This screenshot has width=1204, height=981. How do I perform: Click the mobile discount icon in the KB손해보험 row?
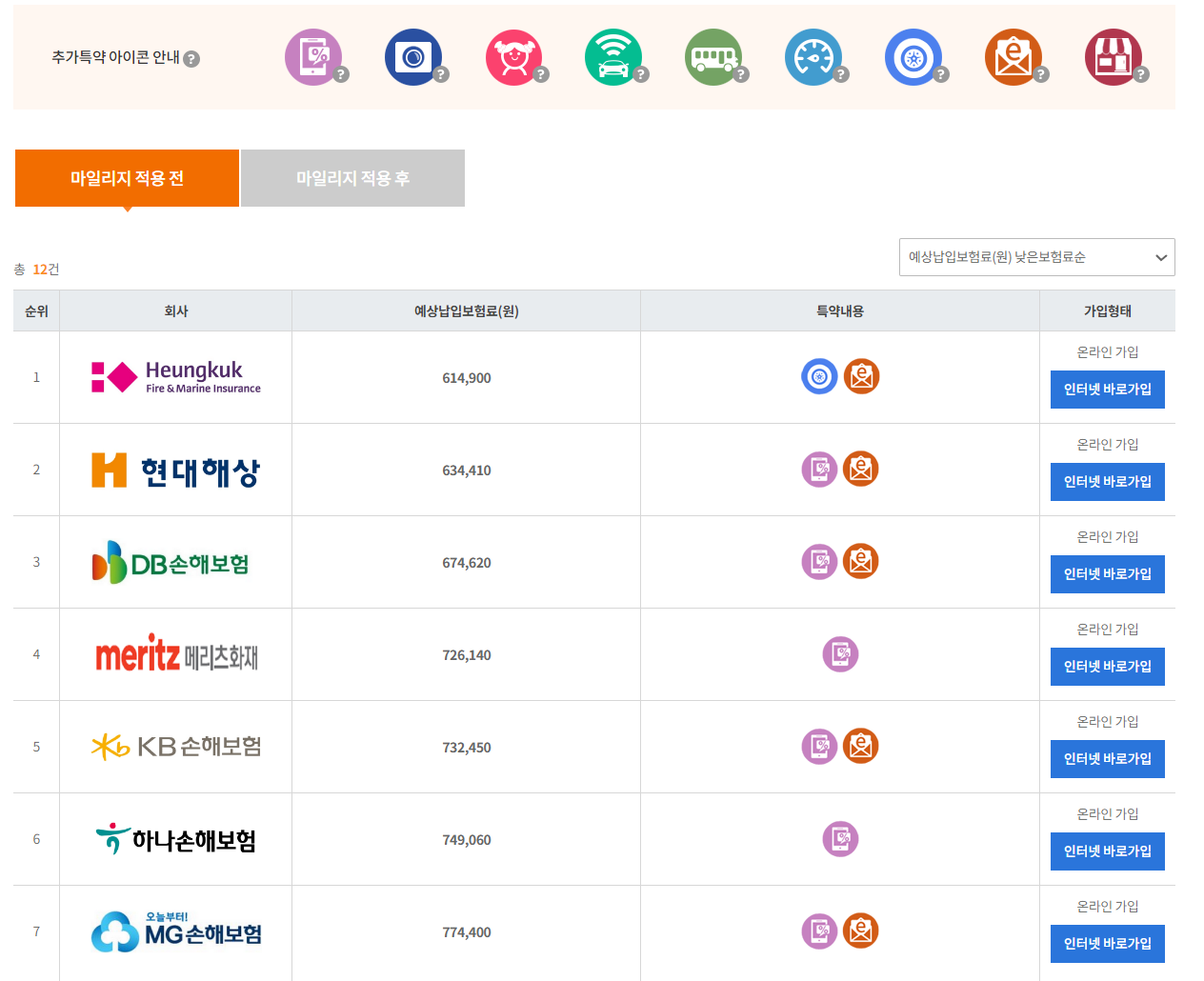coord(819,746)
